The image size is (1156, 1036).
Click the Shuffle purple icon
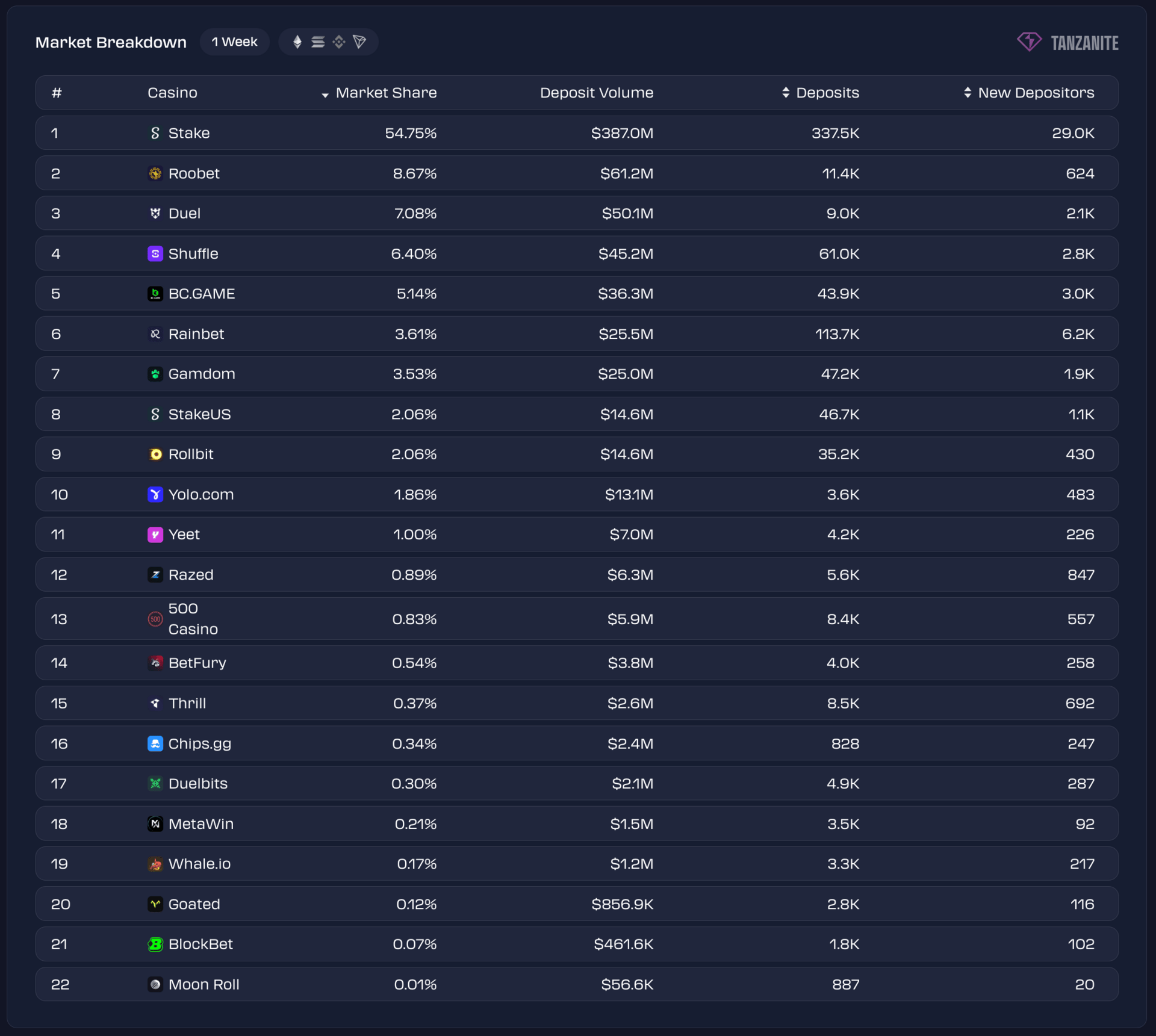click(x=155, y=253)
